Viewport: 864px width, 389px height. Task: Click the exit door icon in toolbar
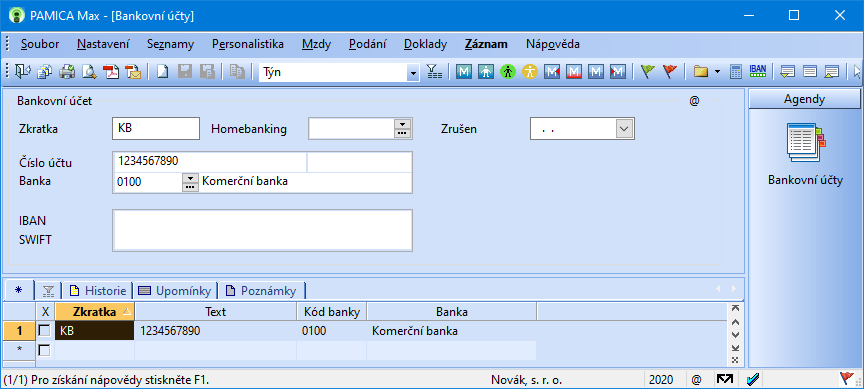pyautogui.click(x=24, y=72)
